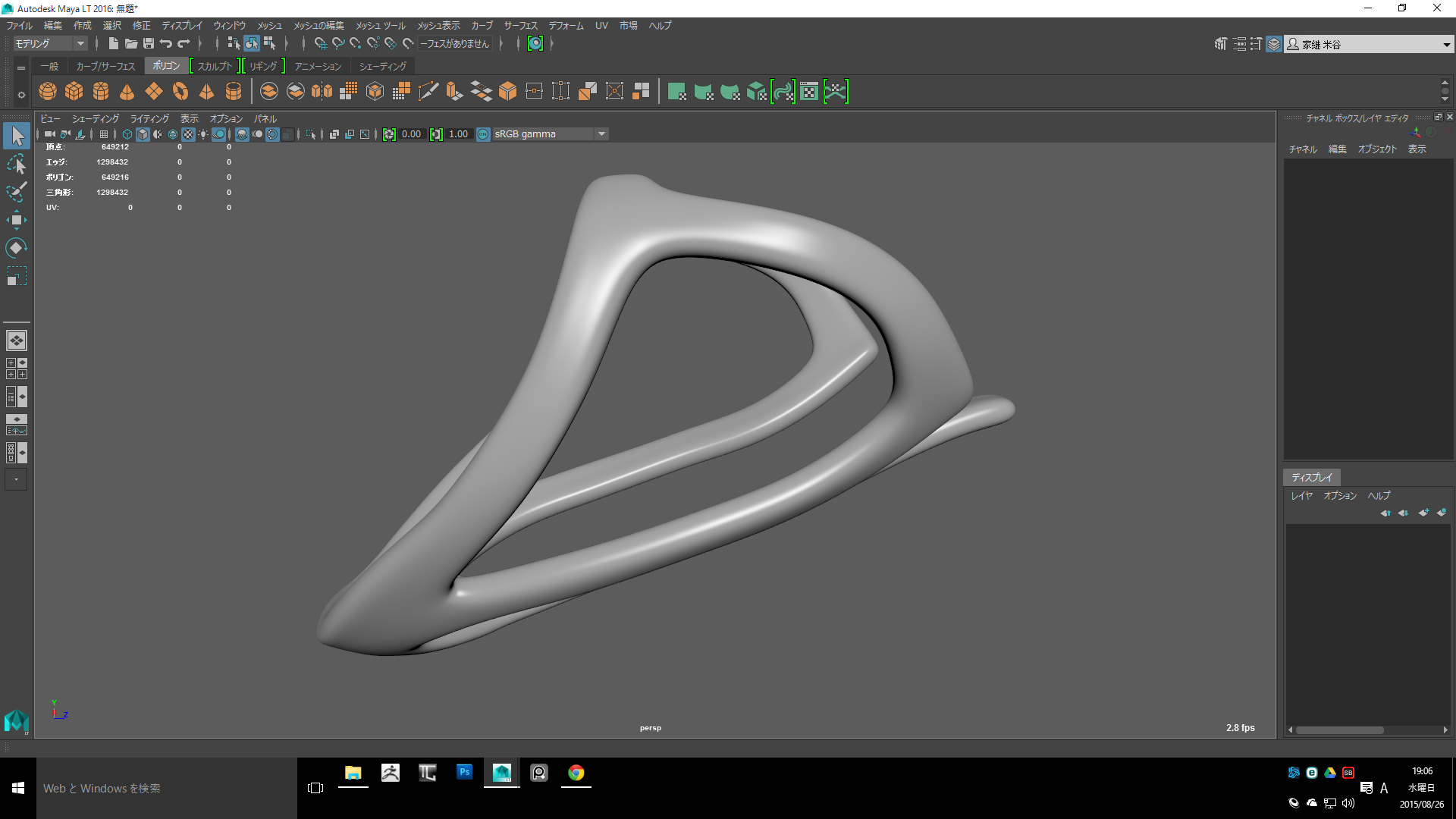Create a polygon cylinder from shelf
The height and width of the screenshot is (819, 1456).
tap(101, 92)
